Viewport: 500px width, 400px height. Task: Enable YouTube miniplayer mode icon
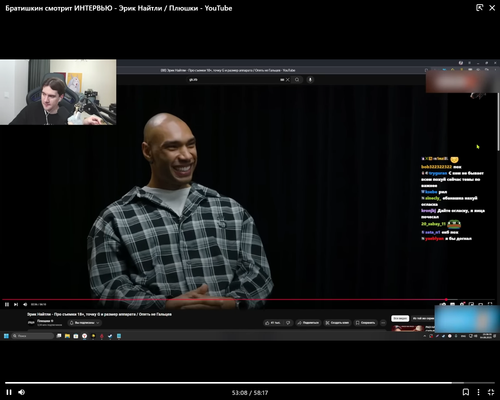coord(471,304)
